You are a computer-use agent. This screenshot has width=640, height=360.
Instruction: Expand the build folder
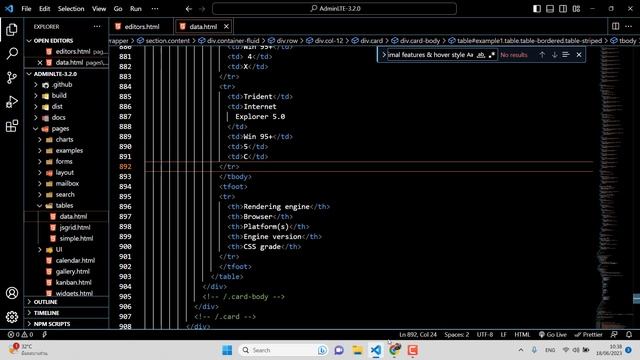[67, 96]
